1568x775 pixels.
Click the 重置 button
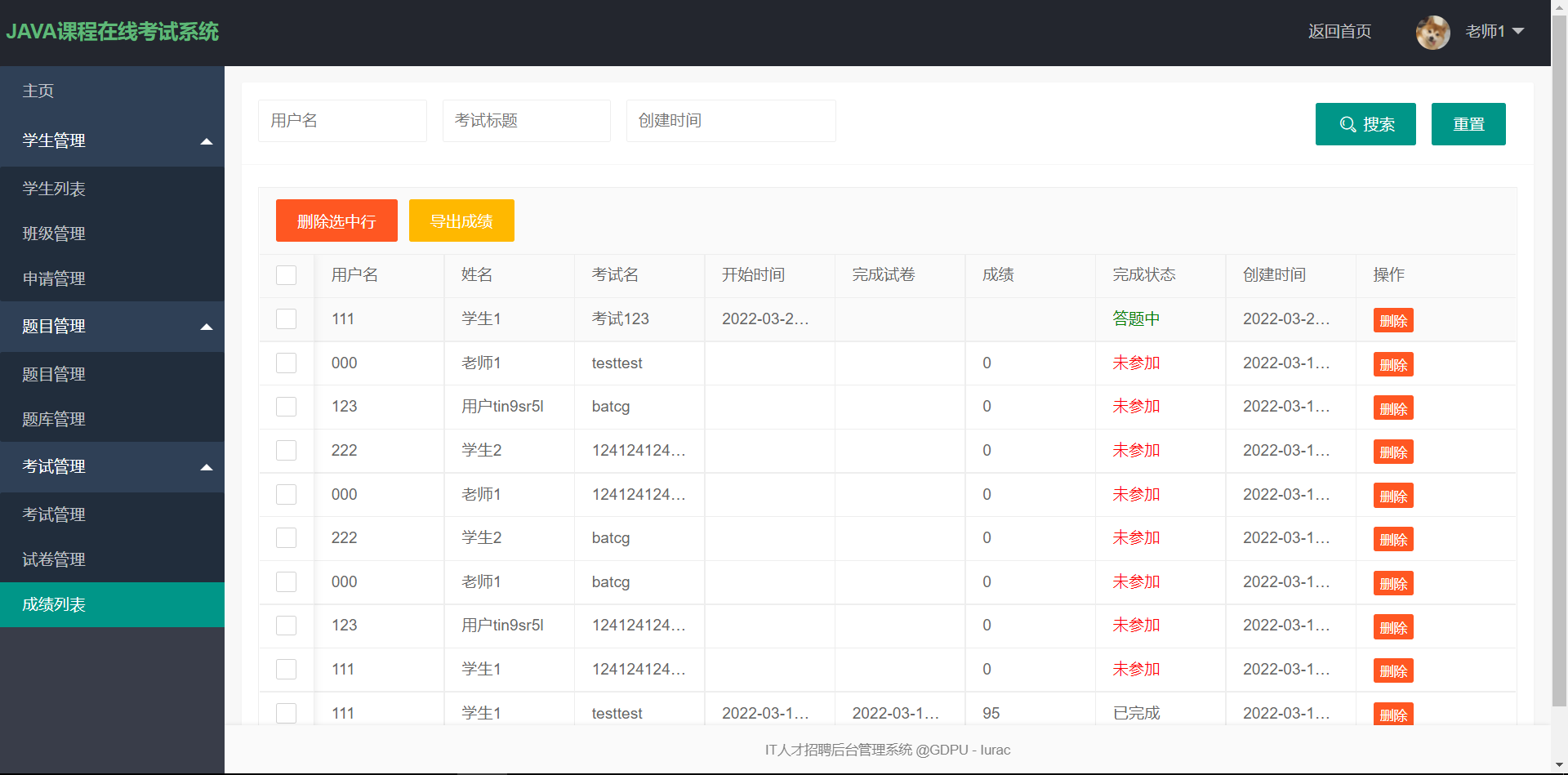point(1468,124)
